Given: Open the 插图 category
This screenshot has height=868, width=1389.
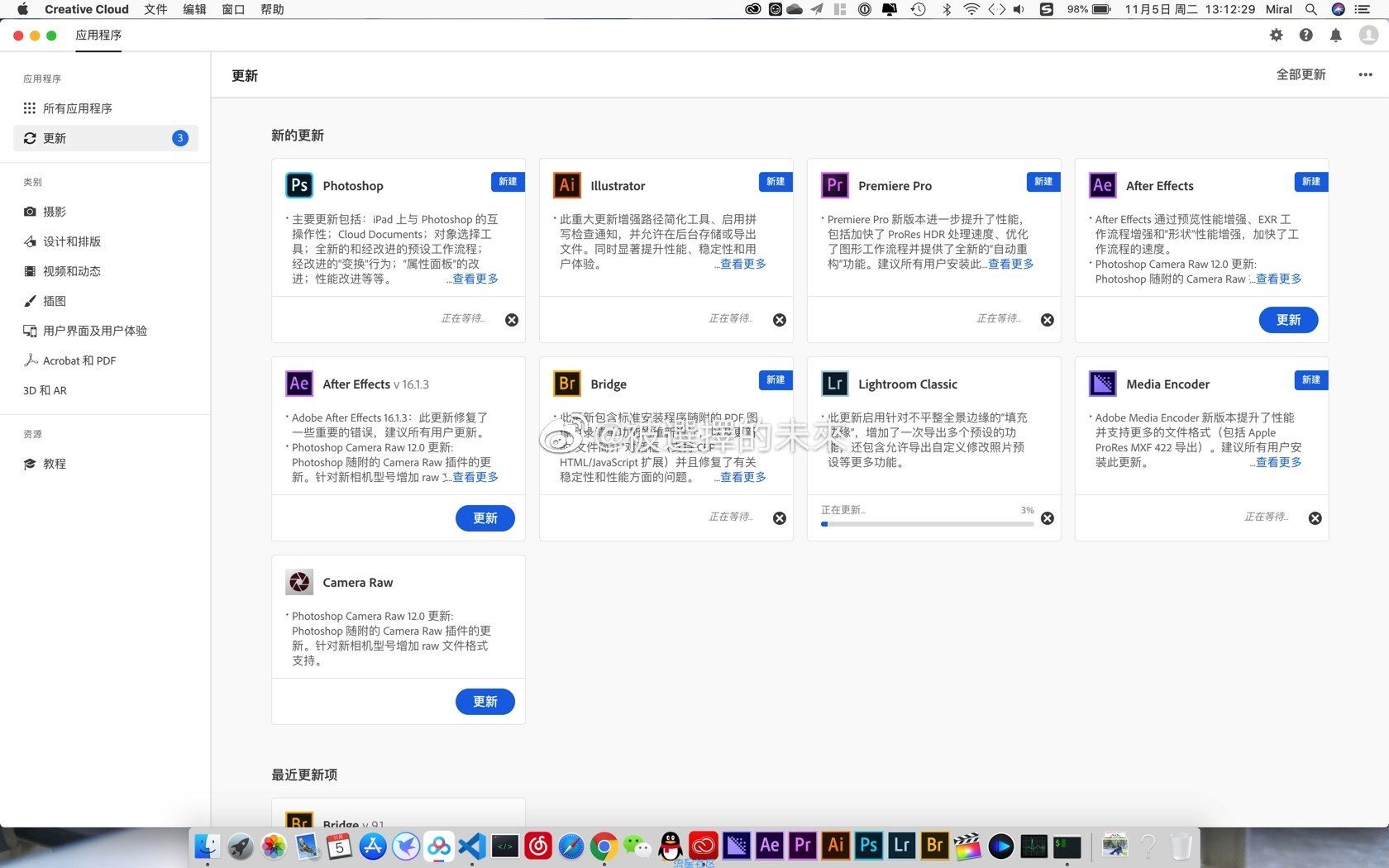Looking at the screenshot, I should point(106,301).
